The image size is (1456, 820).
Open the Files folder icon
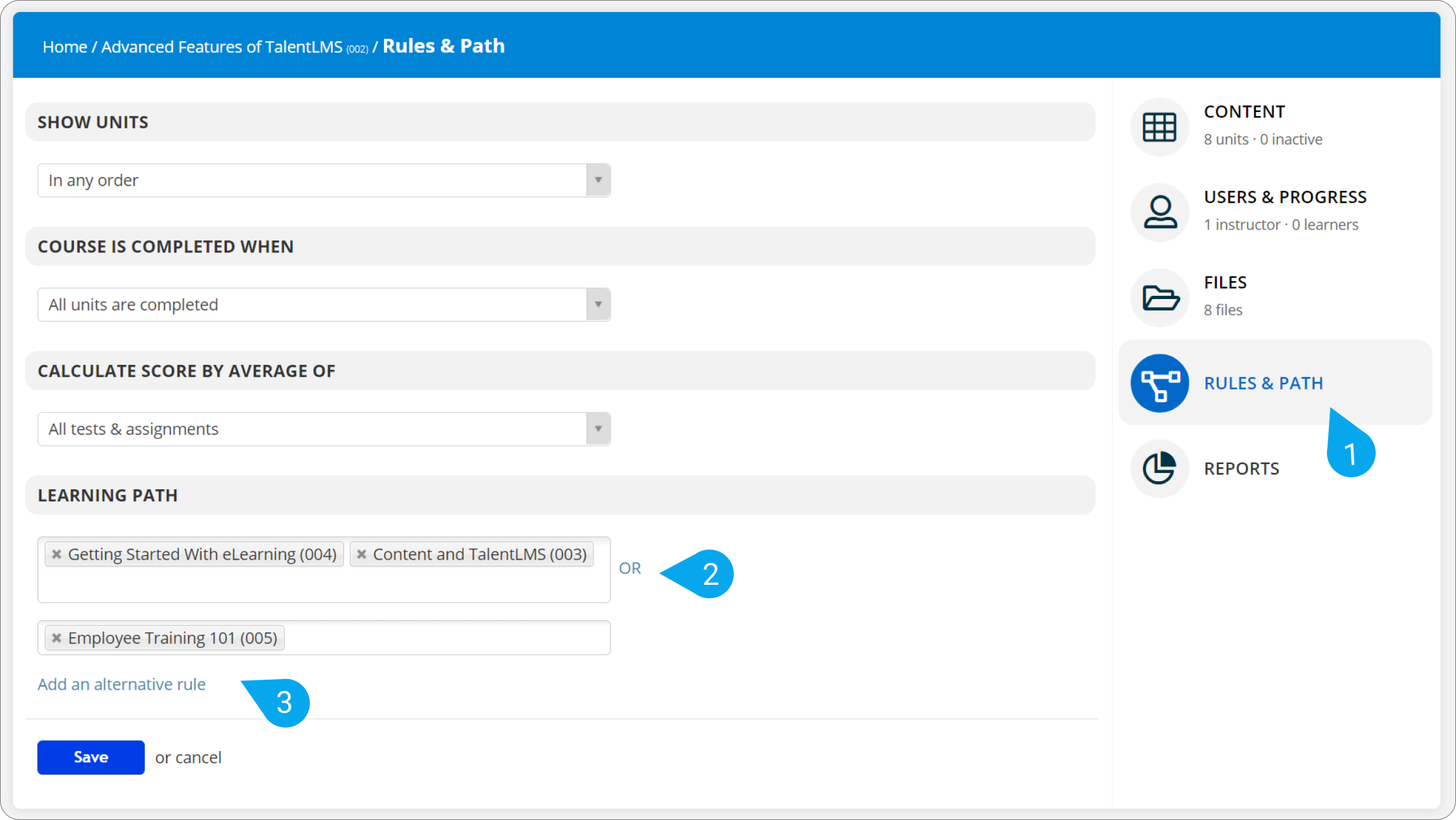pos(1159,298)
